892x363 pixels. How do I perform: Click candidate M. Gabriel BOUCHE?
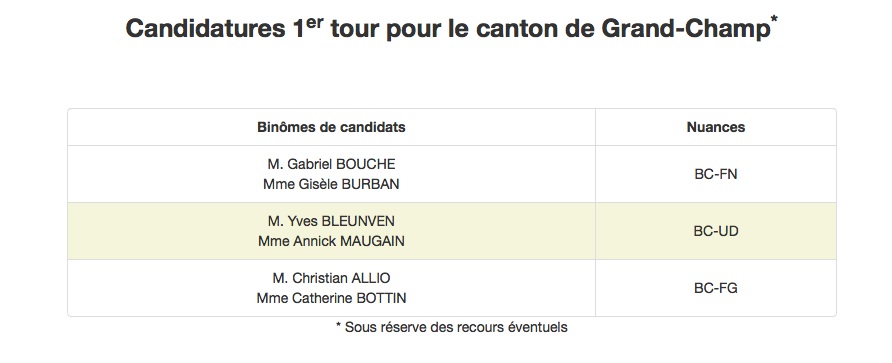tap(331, 164)
